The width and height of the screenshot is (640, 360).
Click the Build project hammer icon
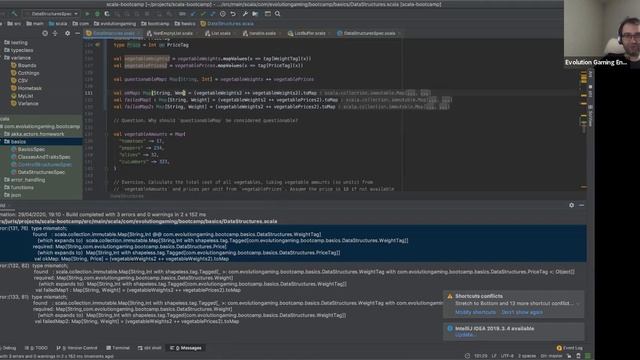point(14,14)
